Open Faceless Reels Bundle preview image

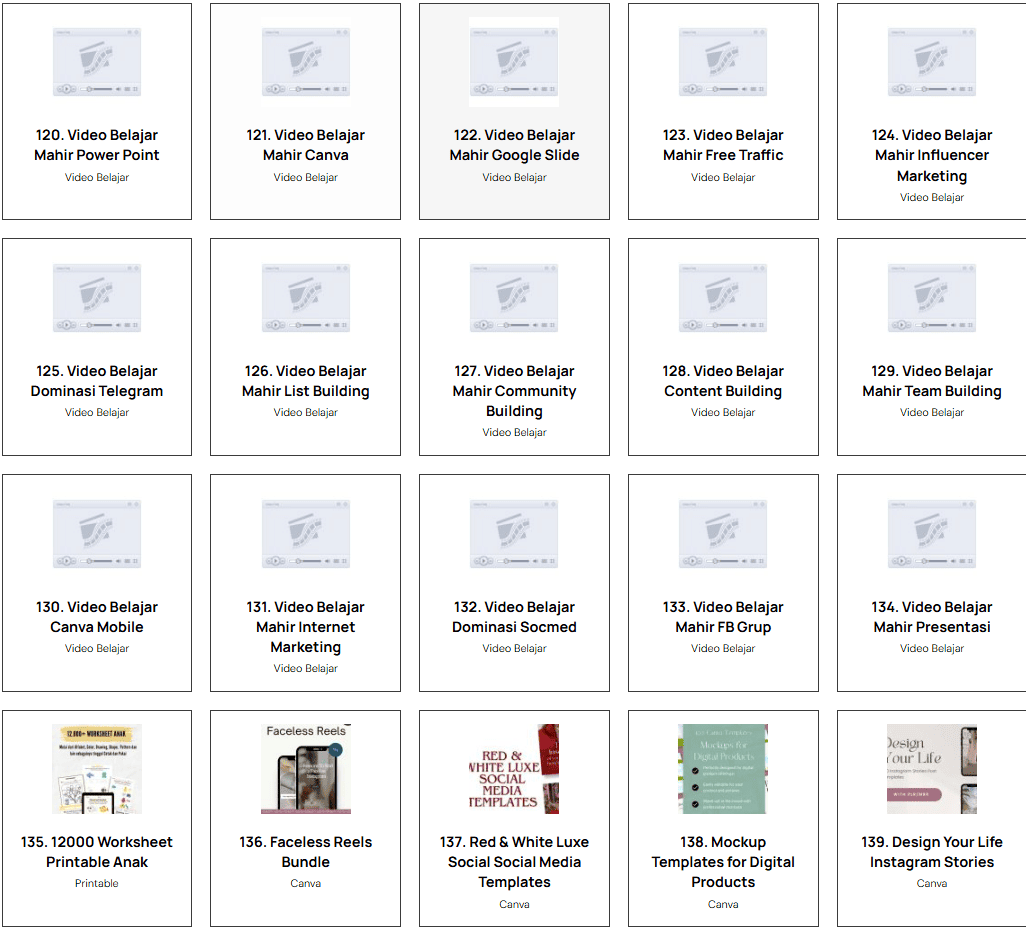(x=306, y=769)
